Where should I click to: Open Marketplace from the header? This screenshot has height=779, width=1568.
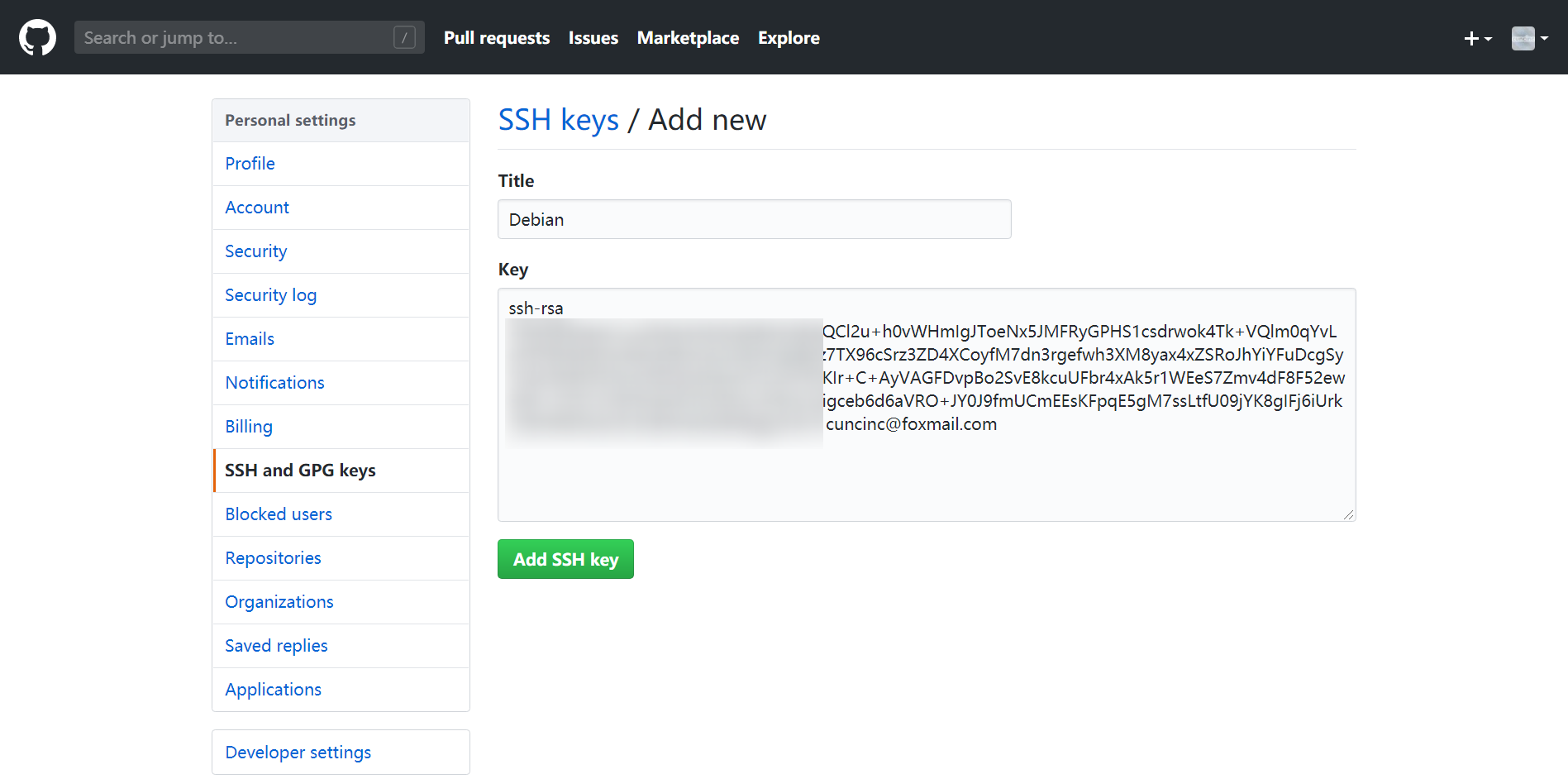[x=688, y=38]
